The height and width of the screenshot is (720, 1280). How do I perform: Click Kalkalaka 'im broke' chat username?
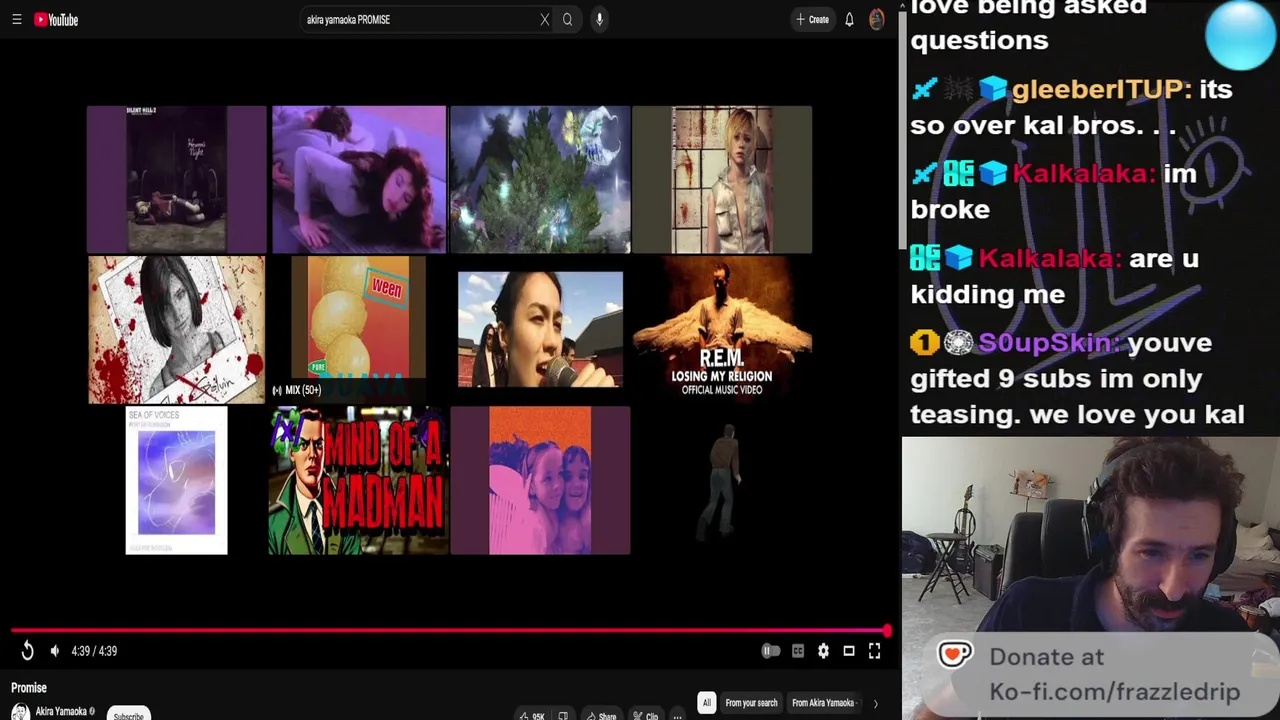tap(1083, 173)
